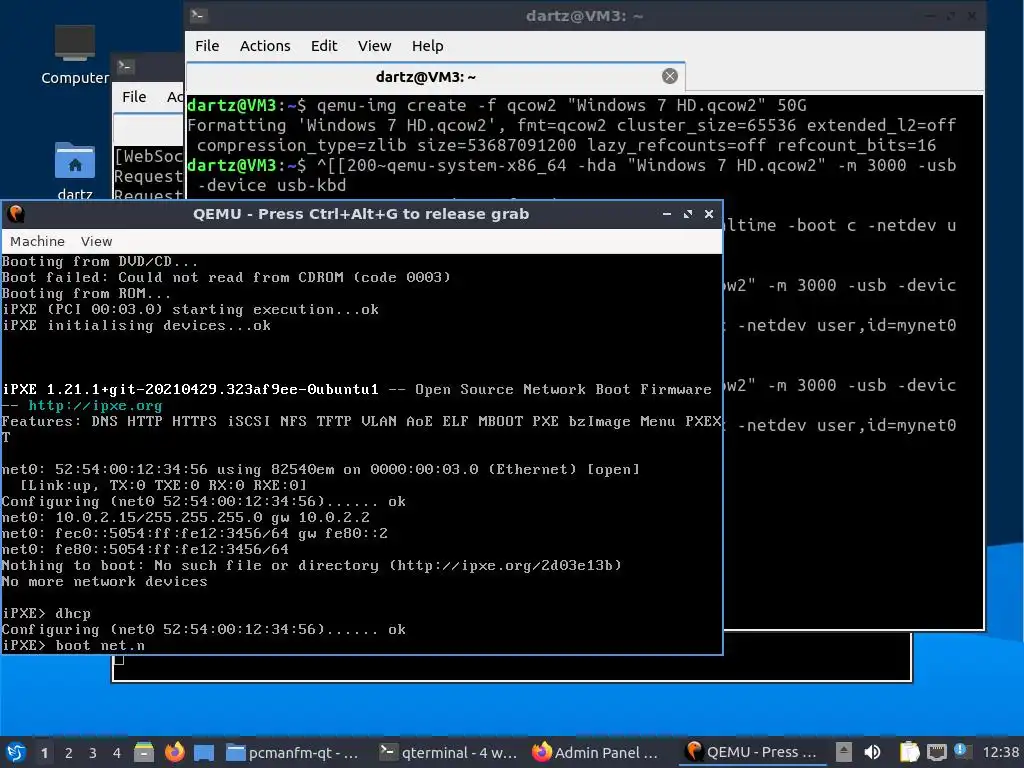Open the update-notifier tray icon

point(961,751)
